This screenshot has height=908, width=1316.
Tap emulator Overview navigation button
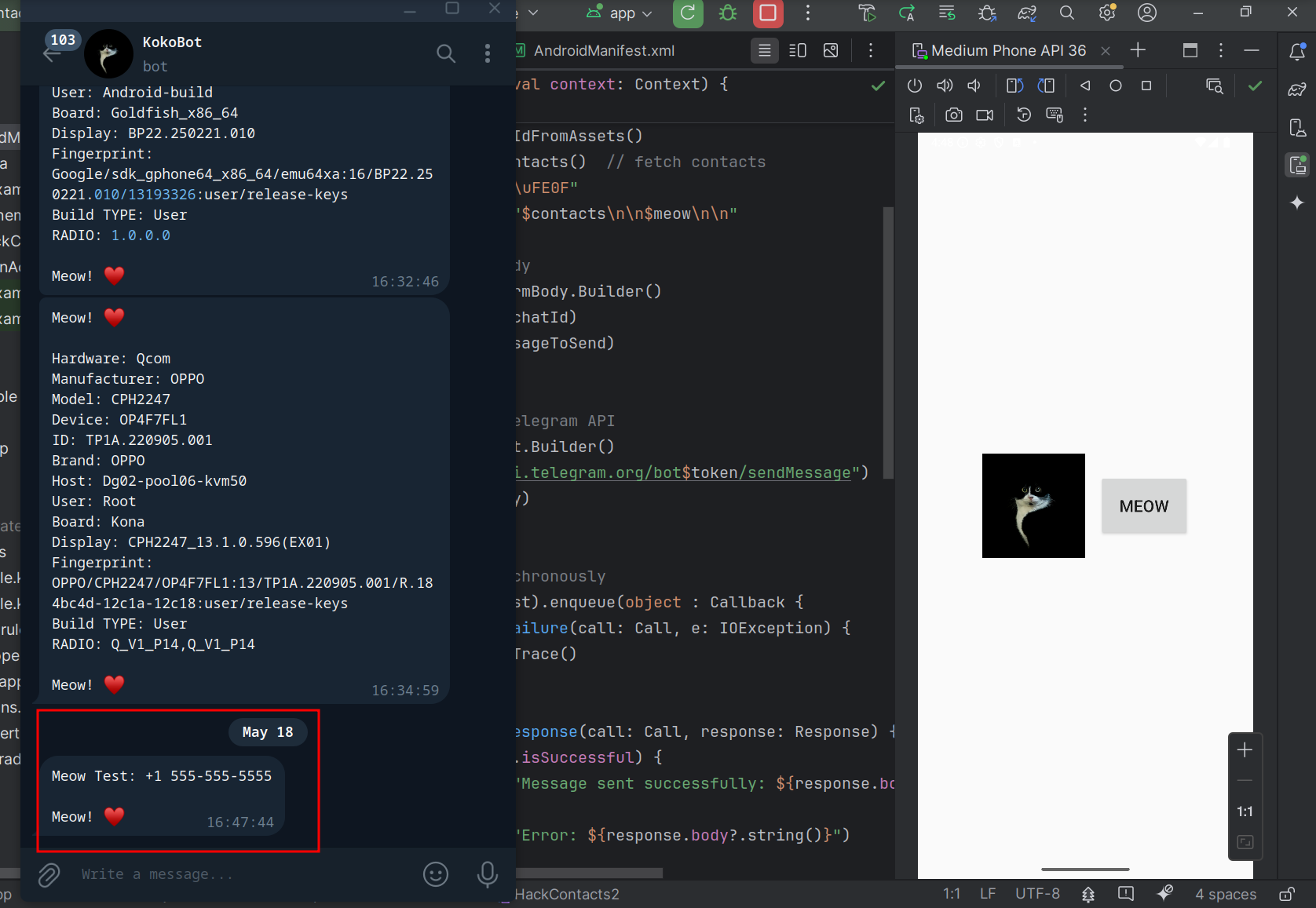pos(1146,86)
